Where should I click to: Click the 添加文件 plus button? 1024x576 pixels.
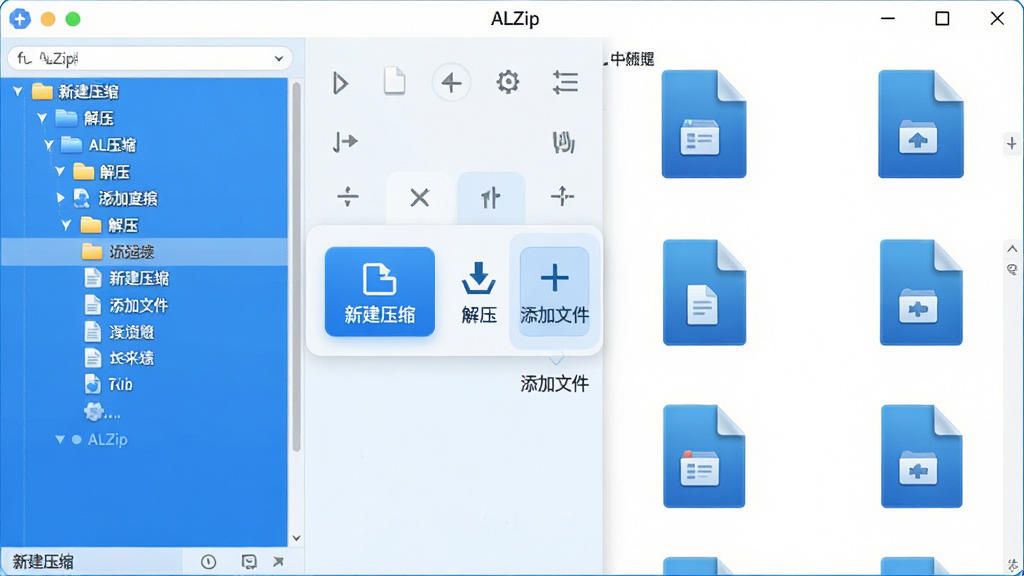pos(554,292)
